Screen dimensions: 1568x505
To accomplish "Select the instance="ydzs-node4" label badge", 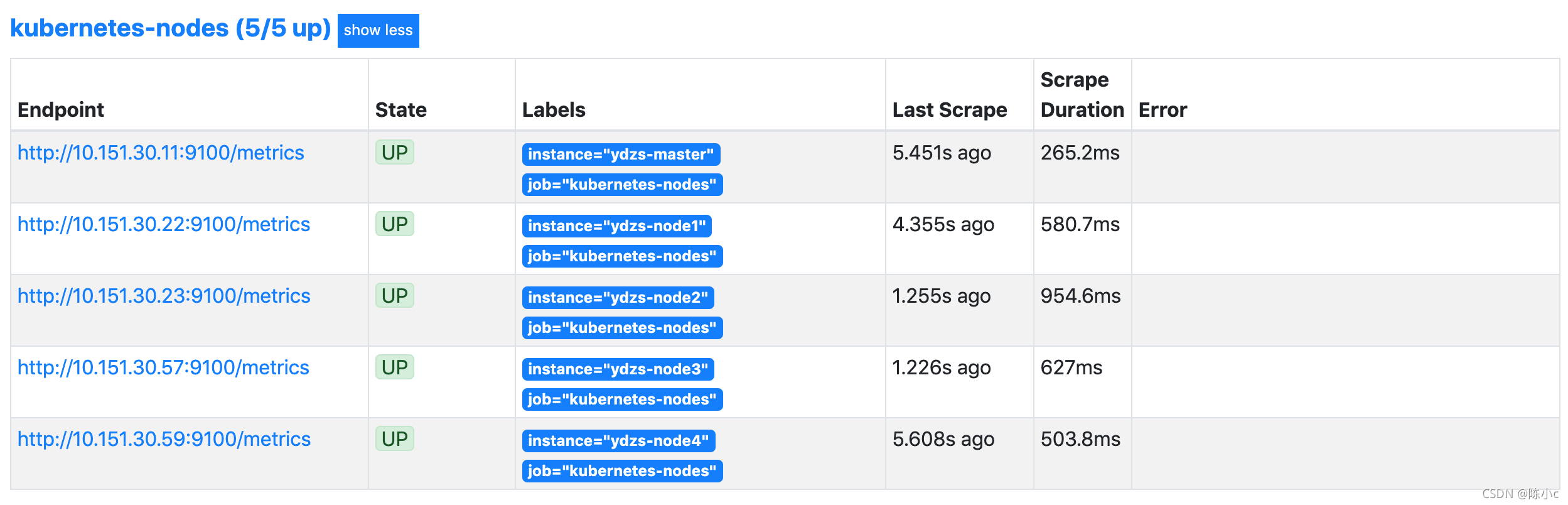I will [x=618, y=441].
